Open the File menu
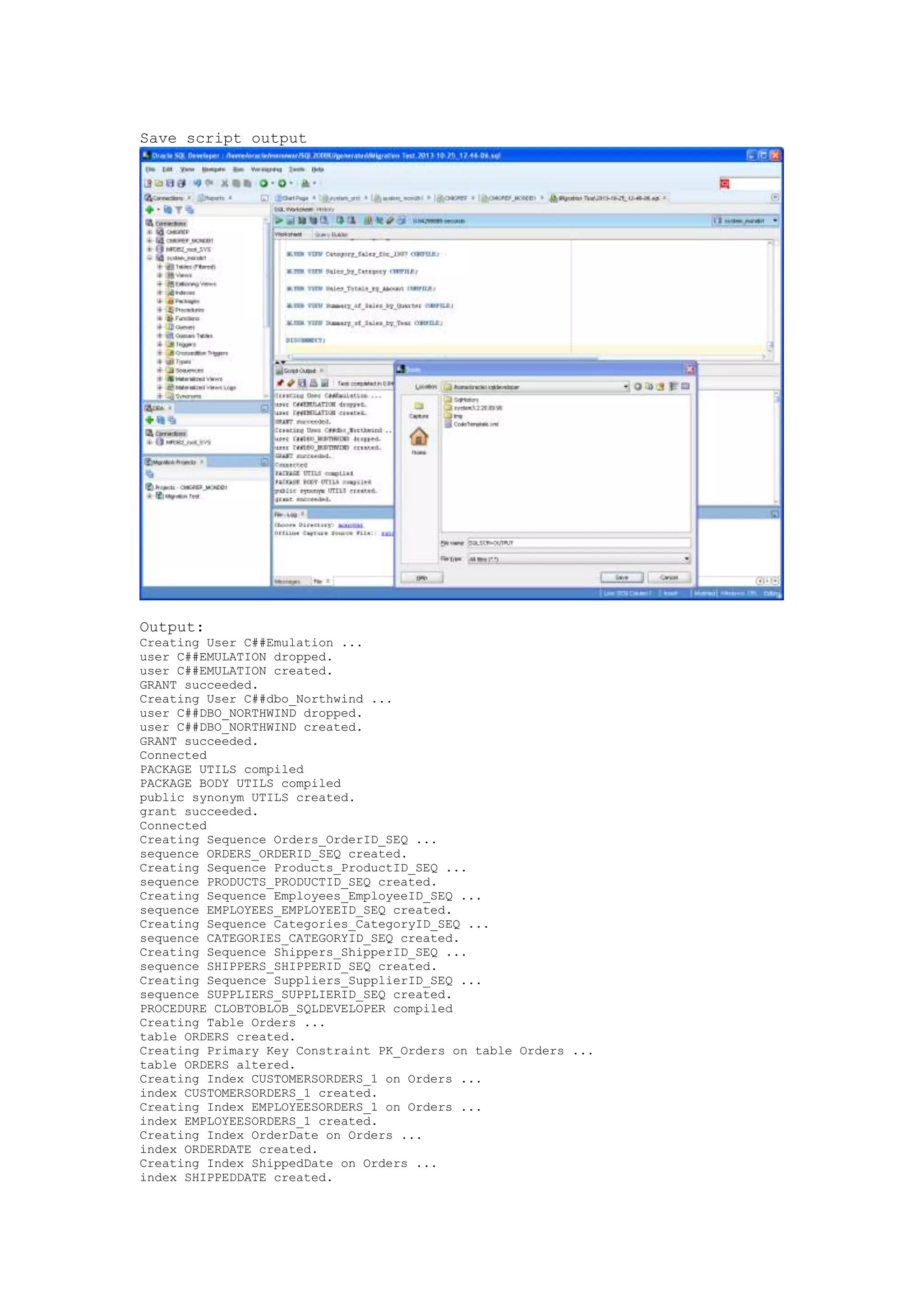The width and height of the screenshot is (924, 1307). [150, 169]
